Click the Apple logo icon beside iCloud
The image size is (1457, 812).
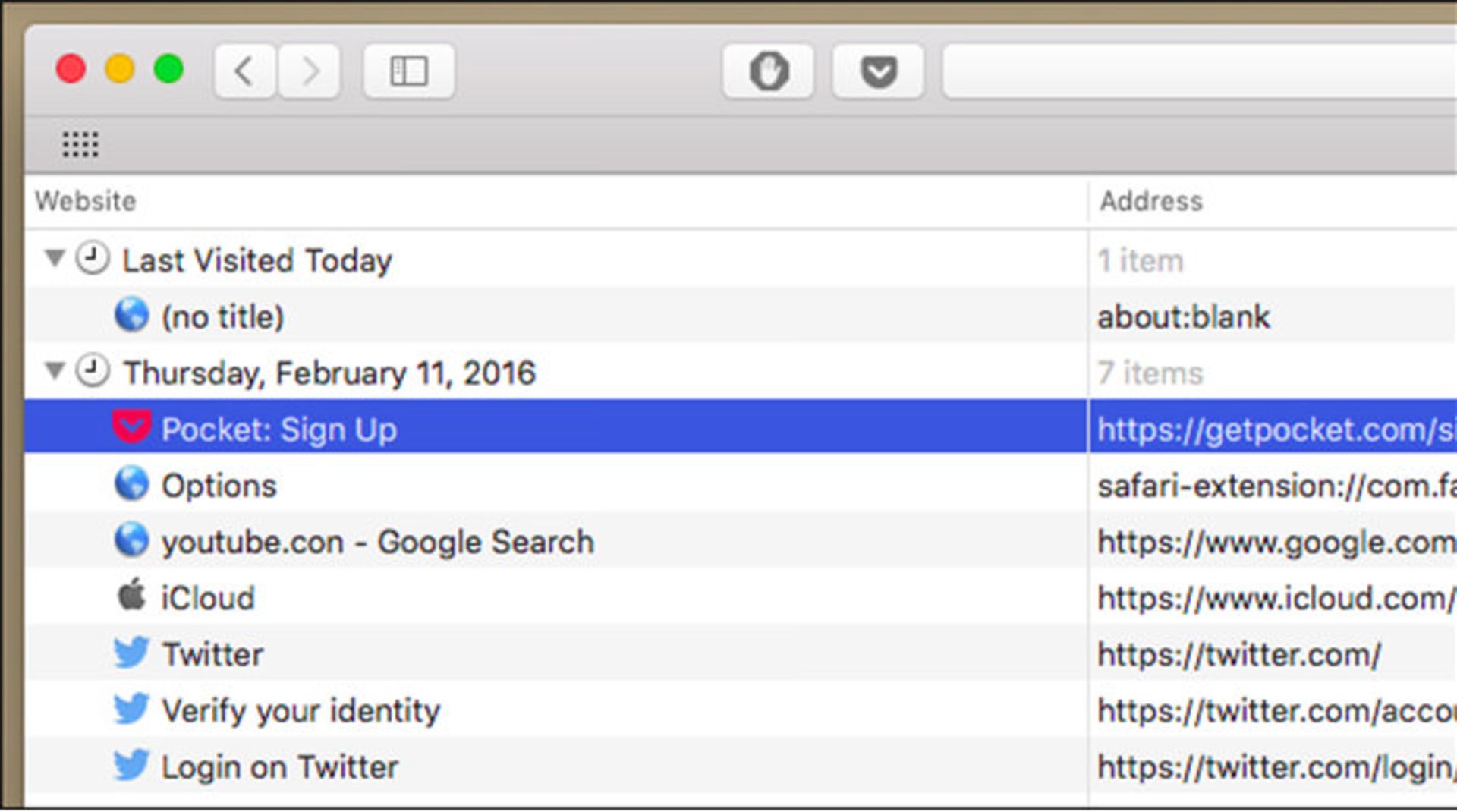tap(131, 595)
